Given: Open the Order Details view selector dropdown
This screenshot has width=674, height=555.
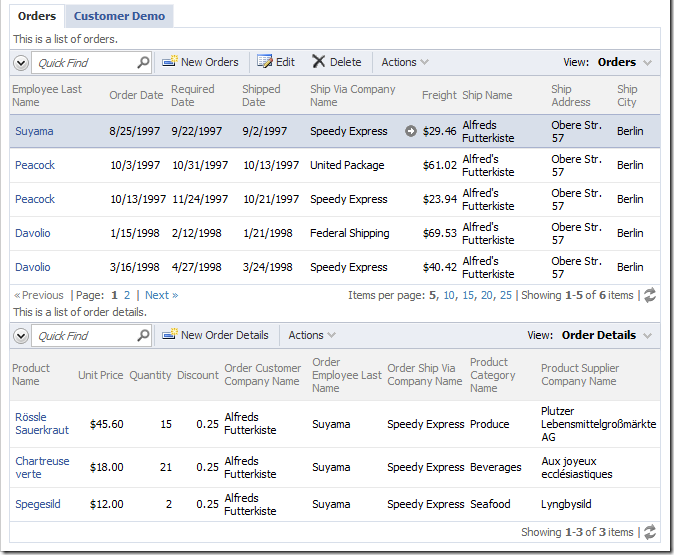Looking at the screenshot, I should (x=606, y=335).
